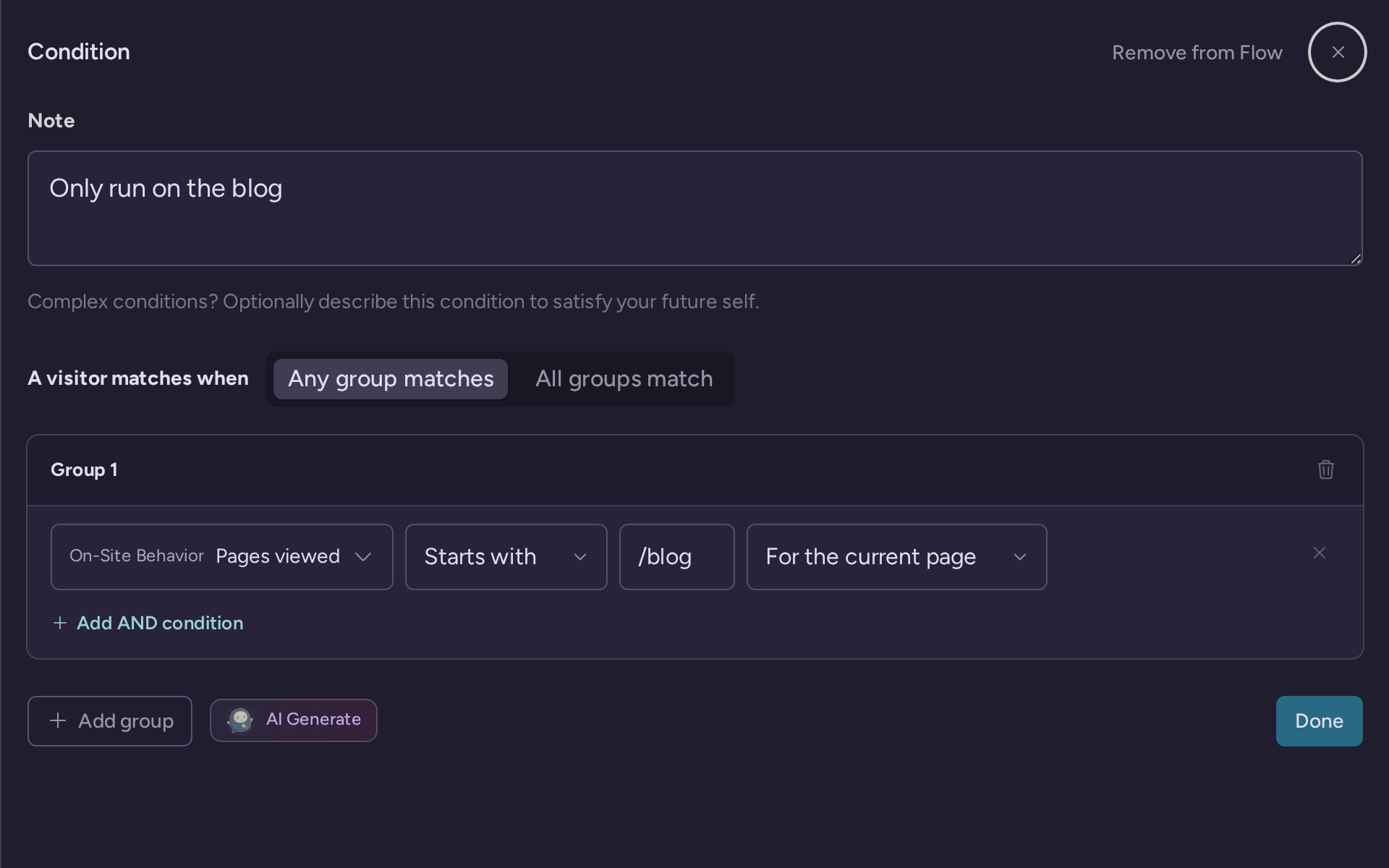
Task: Click the Condition title text
Action: tap(79, 52)
